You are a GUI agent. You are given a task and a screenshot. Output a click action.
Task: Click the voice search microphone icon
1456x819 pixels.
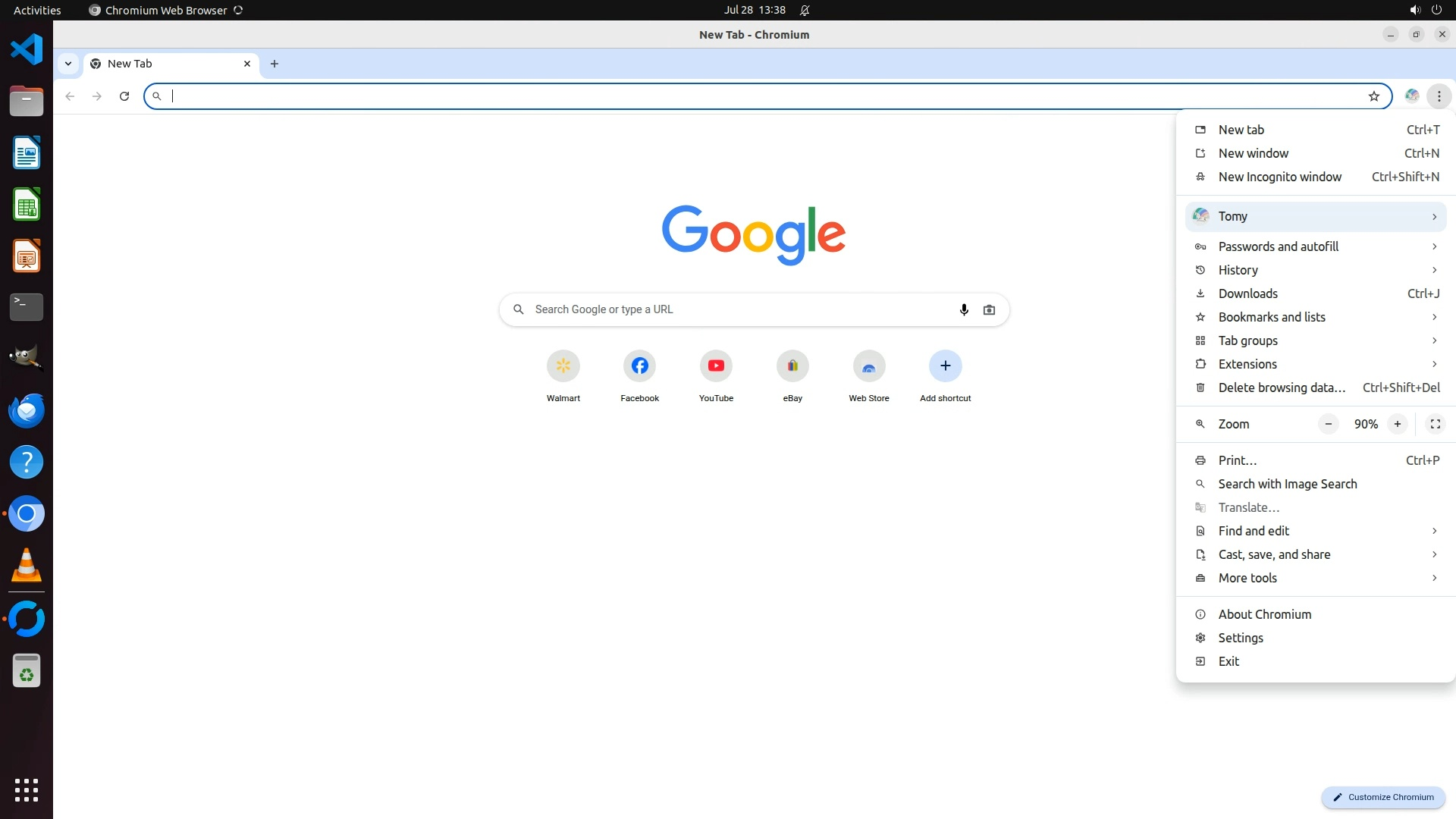point(964,309)
